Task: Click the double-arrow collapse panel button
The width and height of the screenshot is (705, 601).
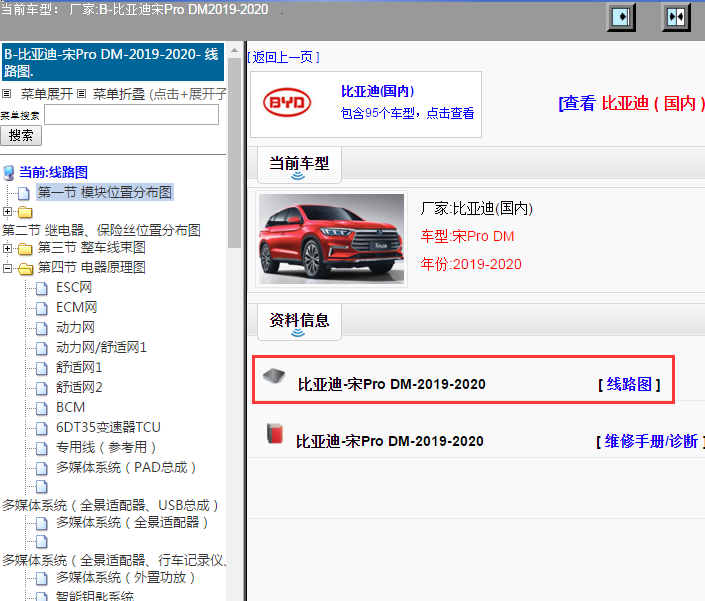Action: [676, 18]
